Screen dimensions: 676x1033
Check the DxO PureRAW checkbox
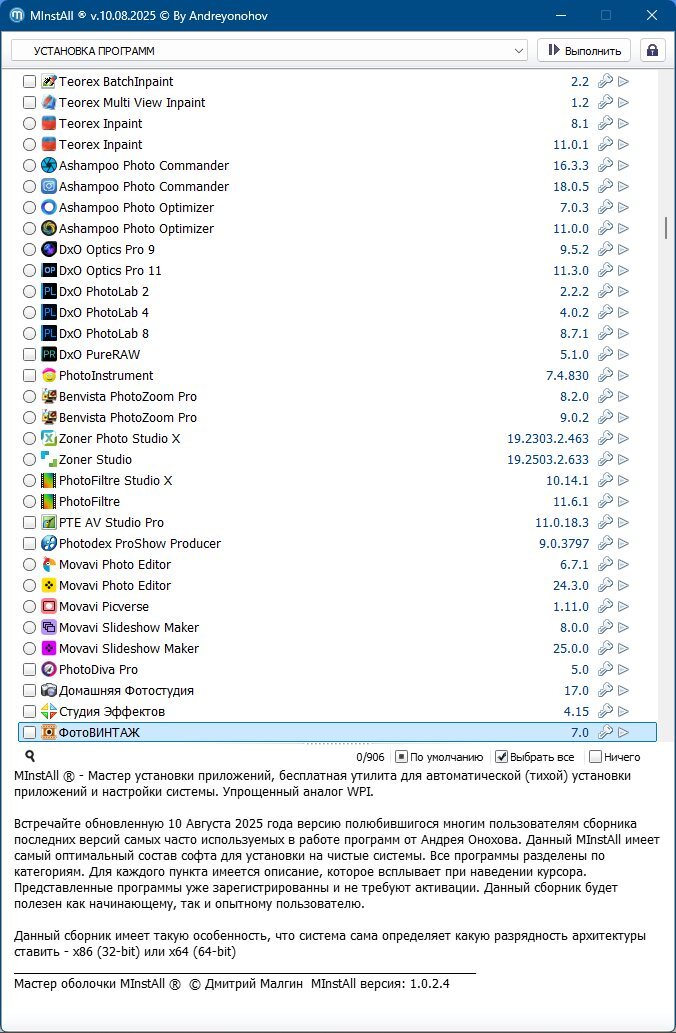(29, 354)
